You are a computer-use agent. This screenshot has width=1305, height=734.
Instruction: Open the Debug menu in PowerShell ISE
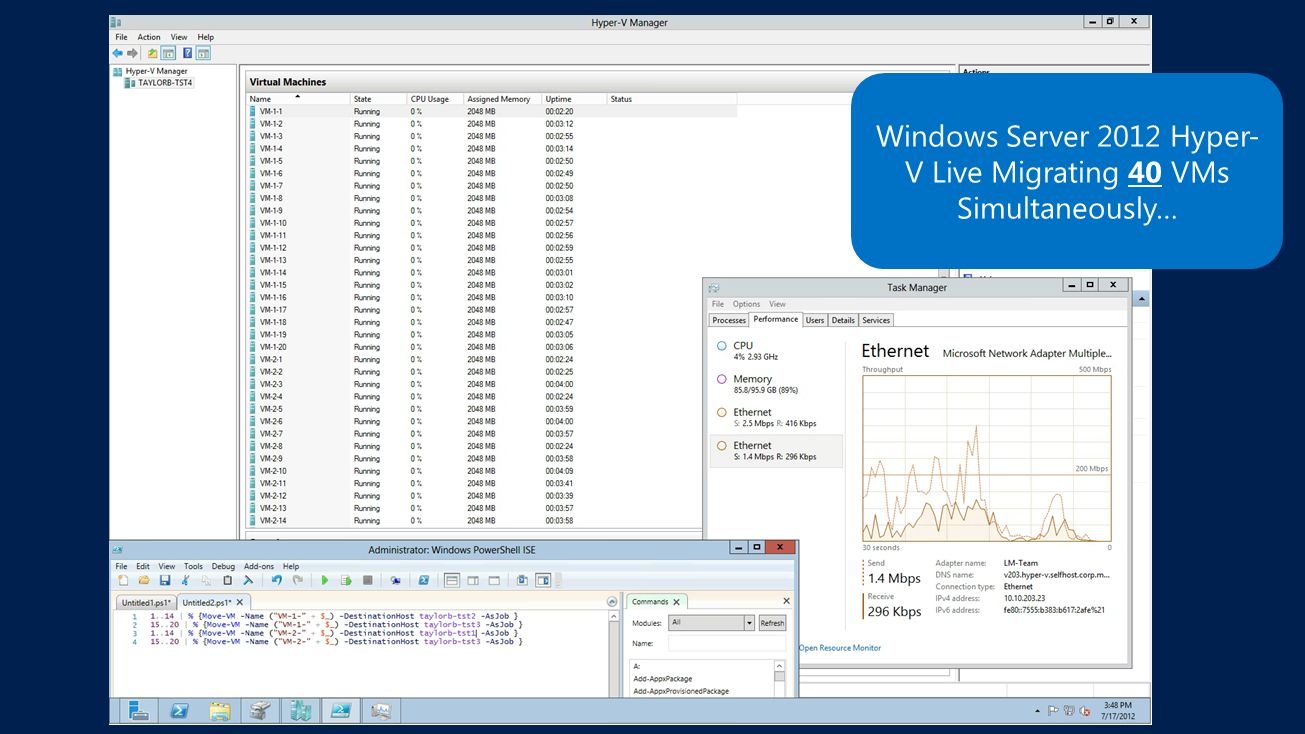click(x=223, y=566)
